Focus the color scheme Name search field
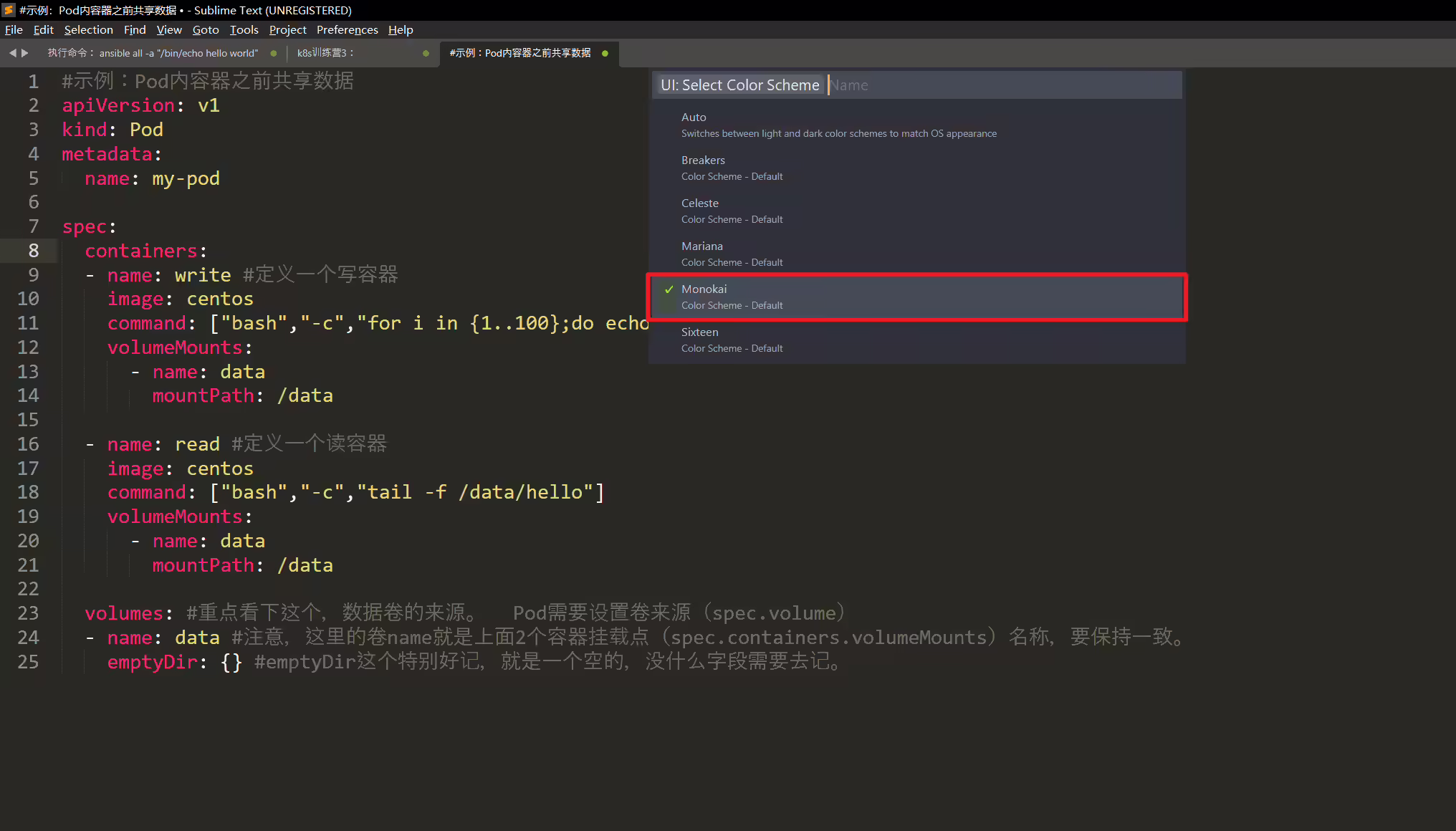The image size is (1456, 831). (1002, 85)
